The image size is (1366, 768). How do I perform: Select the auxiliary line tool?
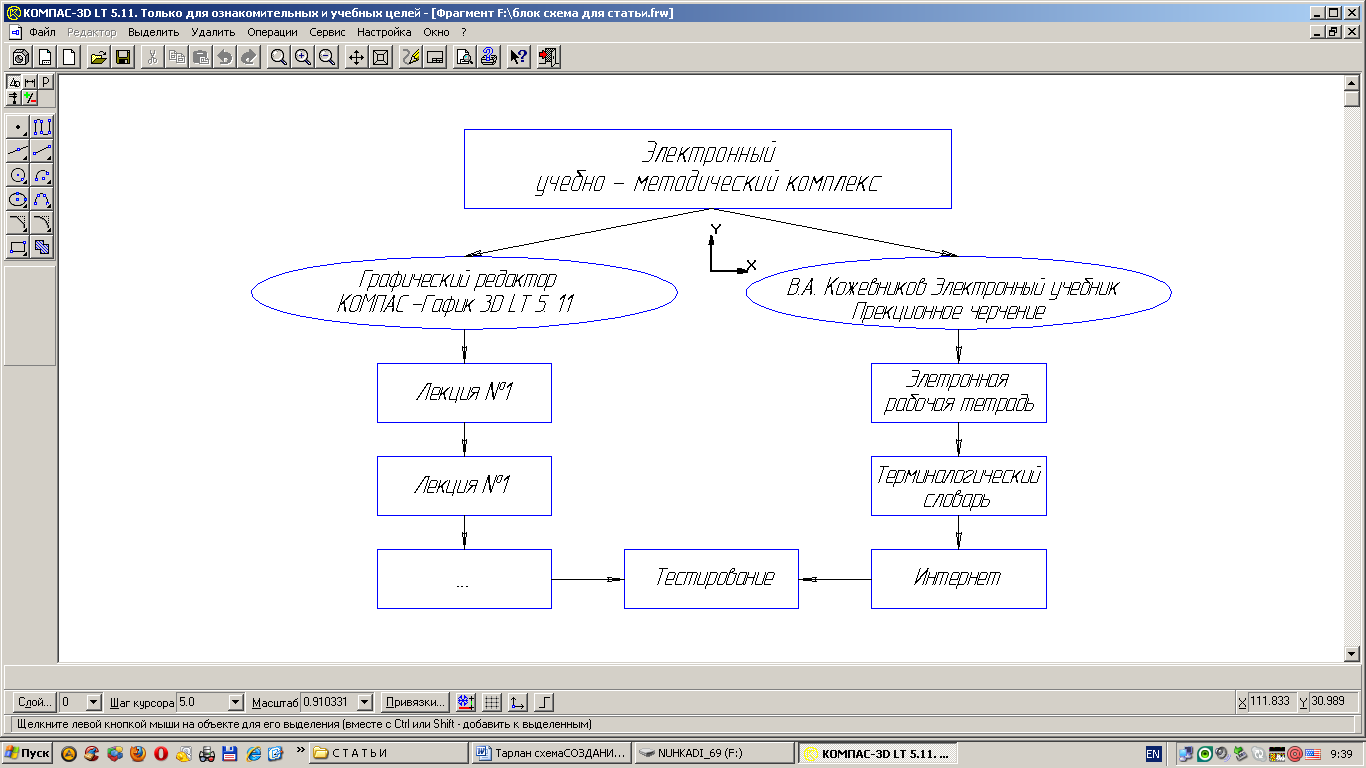(x=18, y=151)
